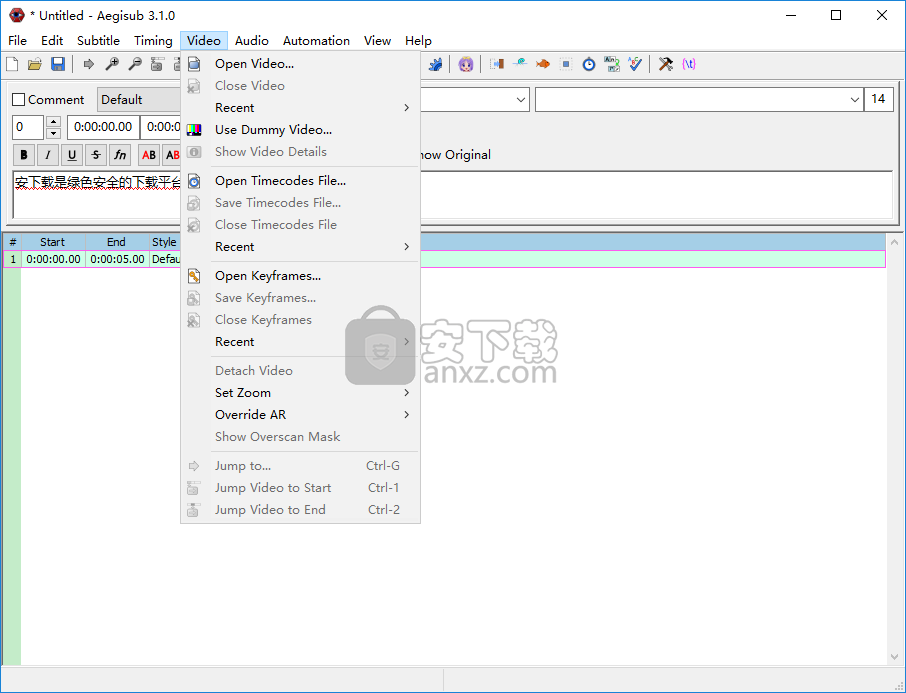The width and height of the screenshot is (906, 693).
Task: Select Open Video... menu entry
Action: click(x=300, y=64)
